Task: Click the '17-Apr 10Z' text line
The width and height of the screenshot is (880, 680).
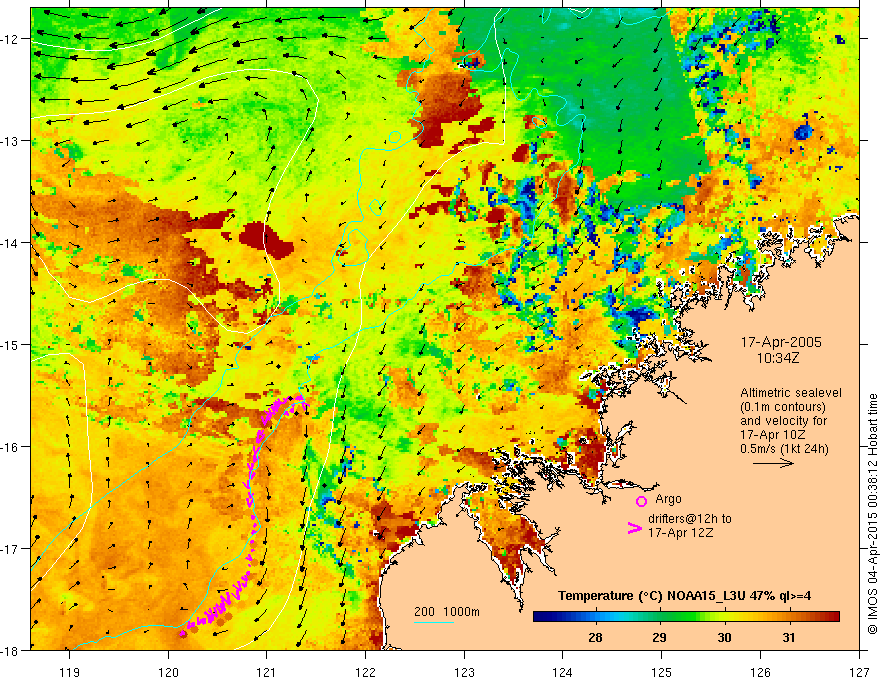Action: 773,435
